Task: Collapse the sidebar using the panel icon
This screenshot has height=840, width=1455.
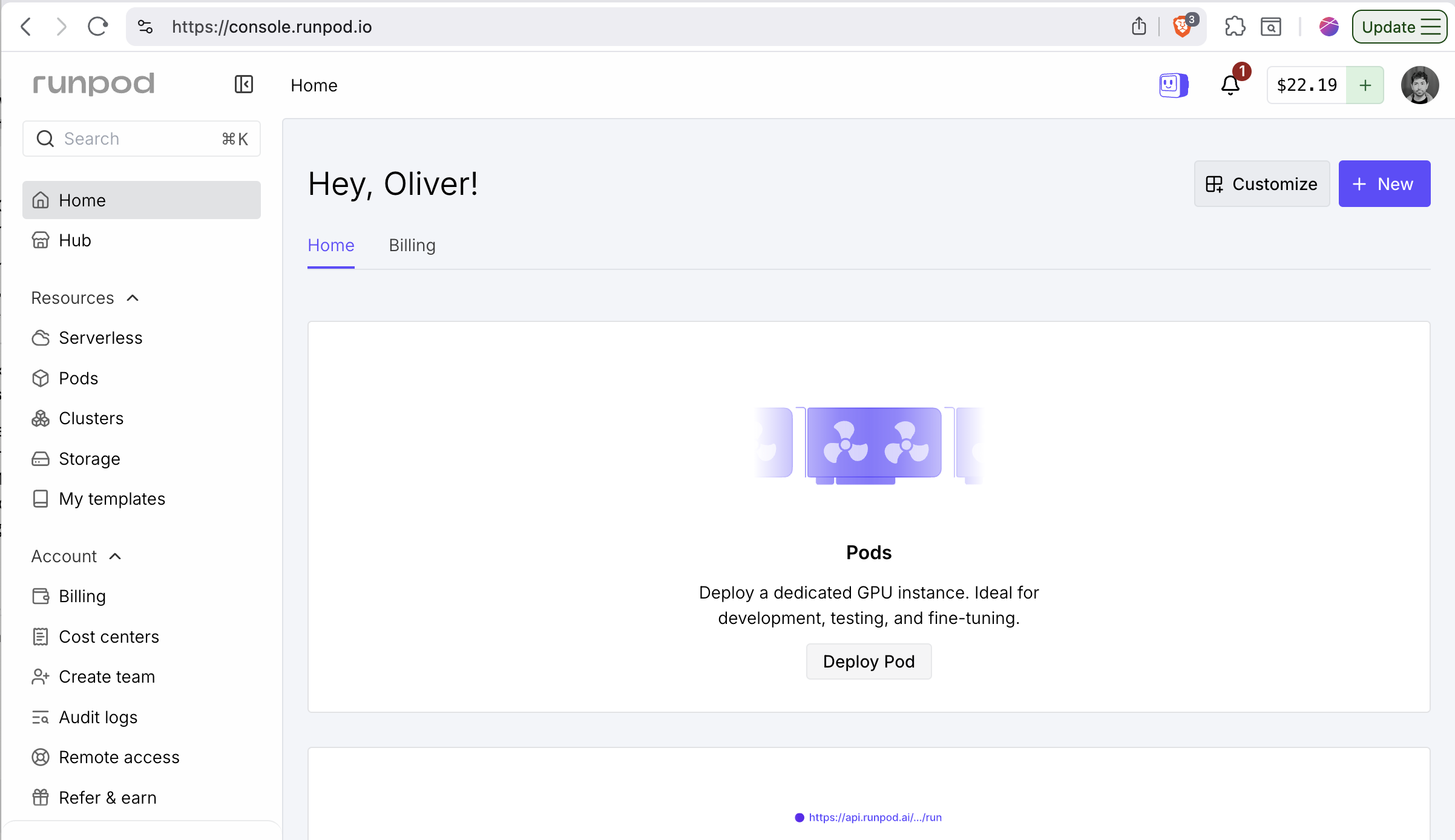Action: 244,84
